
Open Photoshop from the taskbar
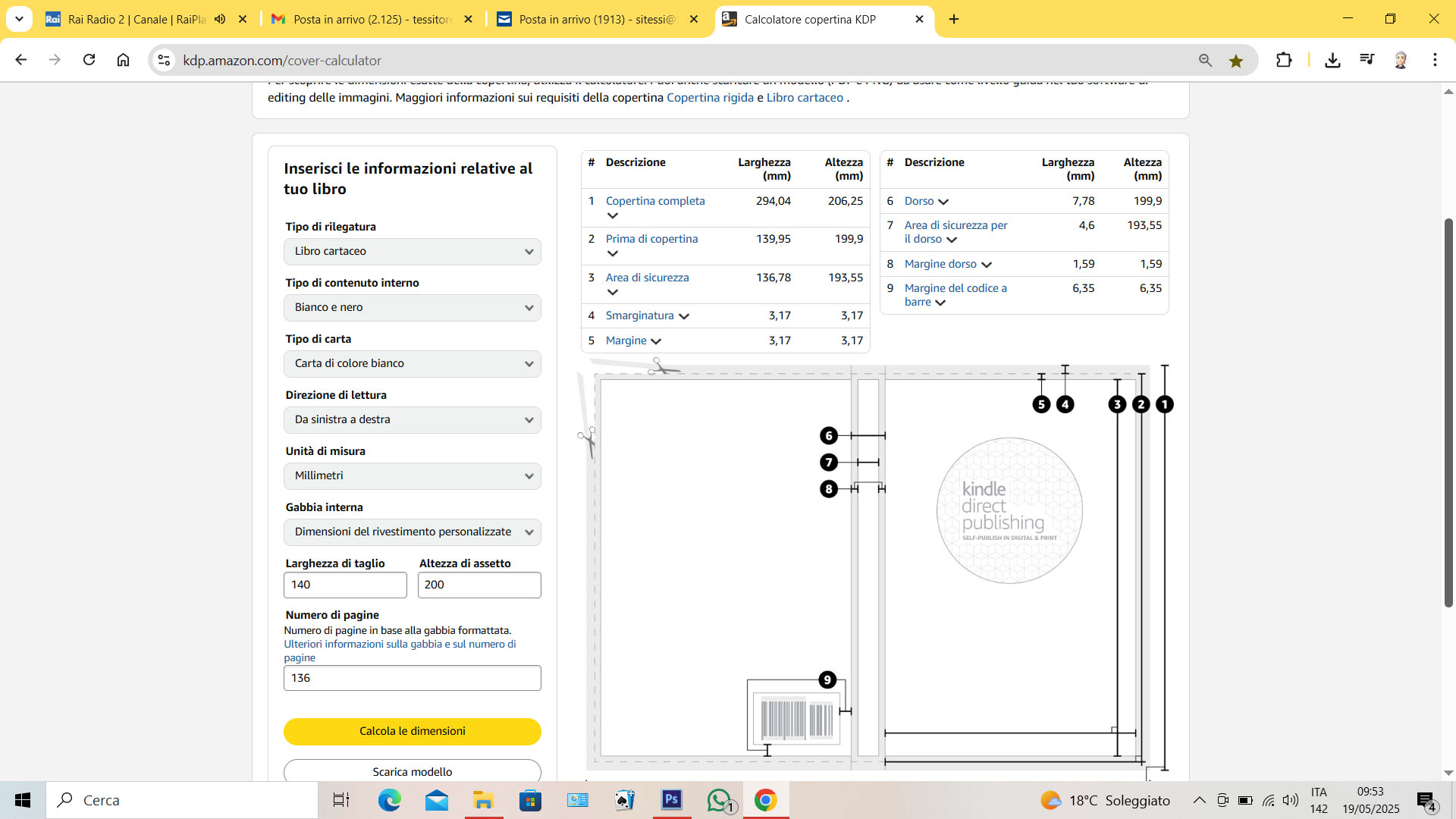(x=671, y=799)
